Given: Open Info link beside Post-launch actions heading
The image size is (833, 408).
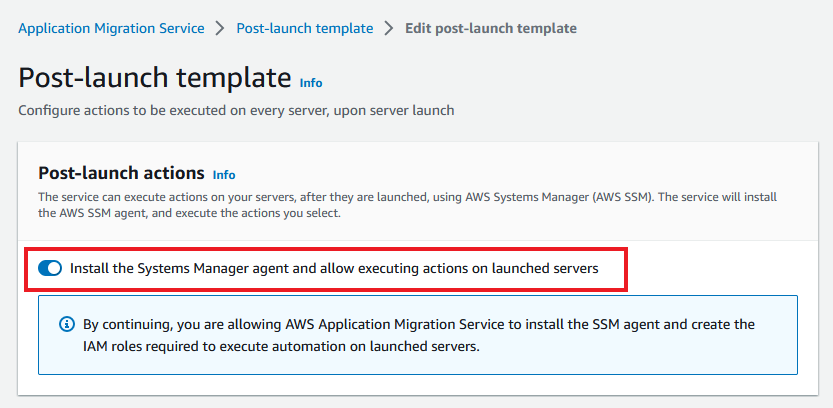Looking at the screenshot, I should click(224, 175).
